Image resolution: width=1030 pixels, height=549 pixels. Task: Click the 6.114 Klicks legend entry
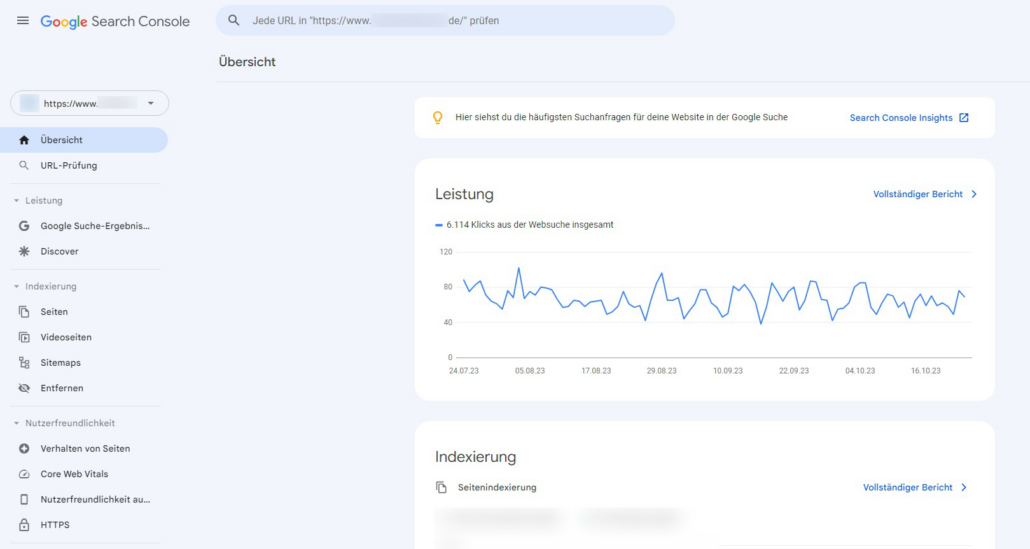pyautogui.click(x=524, y=225)
